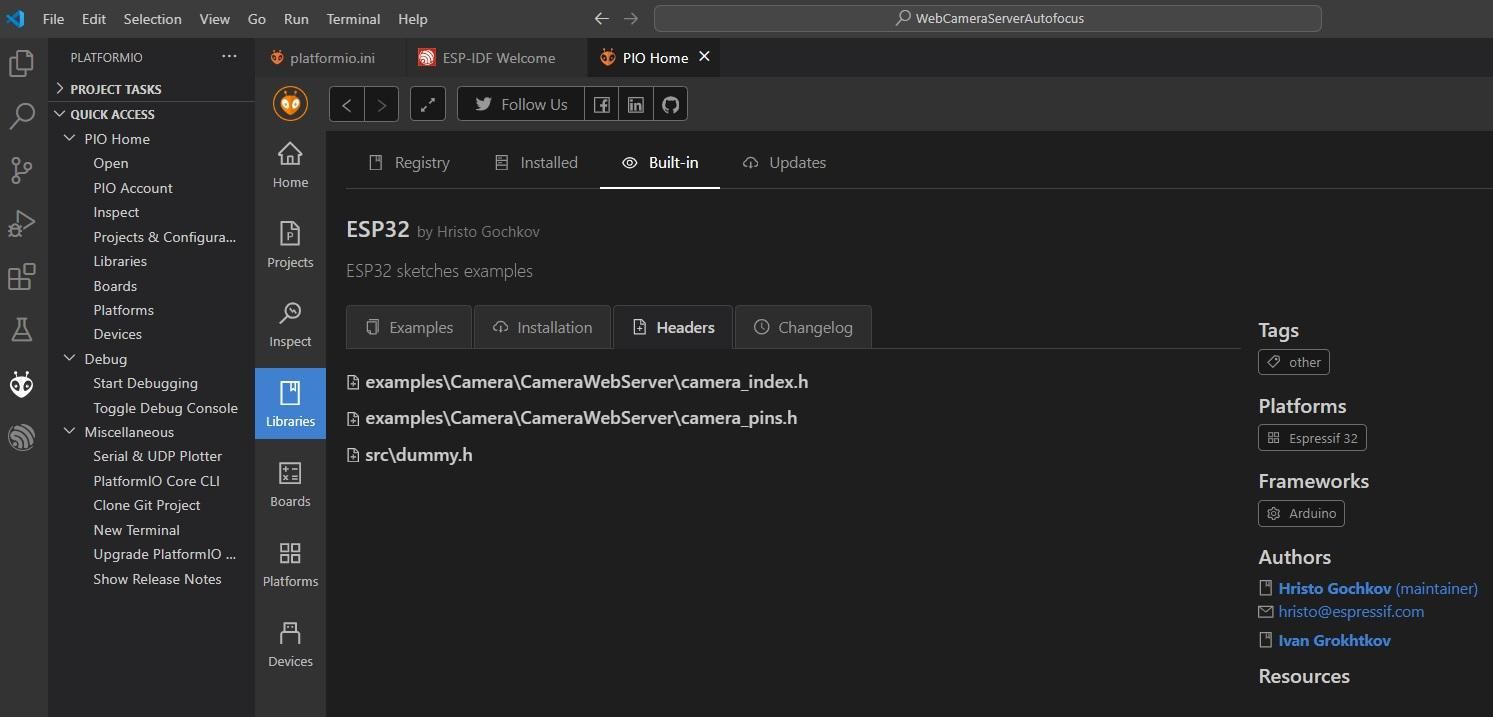1493x717 pixels.
Task: Open src\dummy.h header entry
Action: tap(419, 455)
